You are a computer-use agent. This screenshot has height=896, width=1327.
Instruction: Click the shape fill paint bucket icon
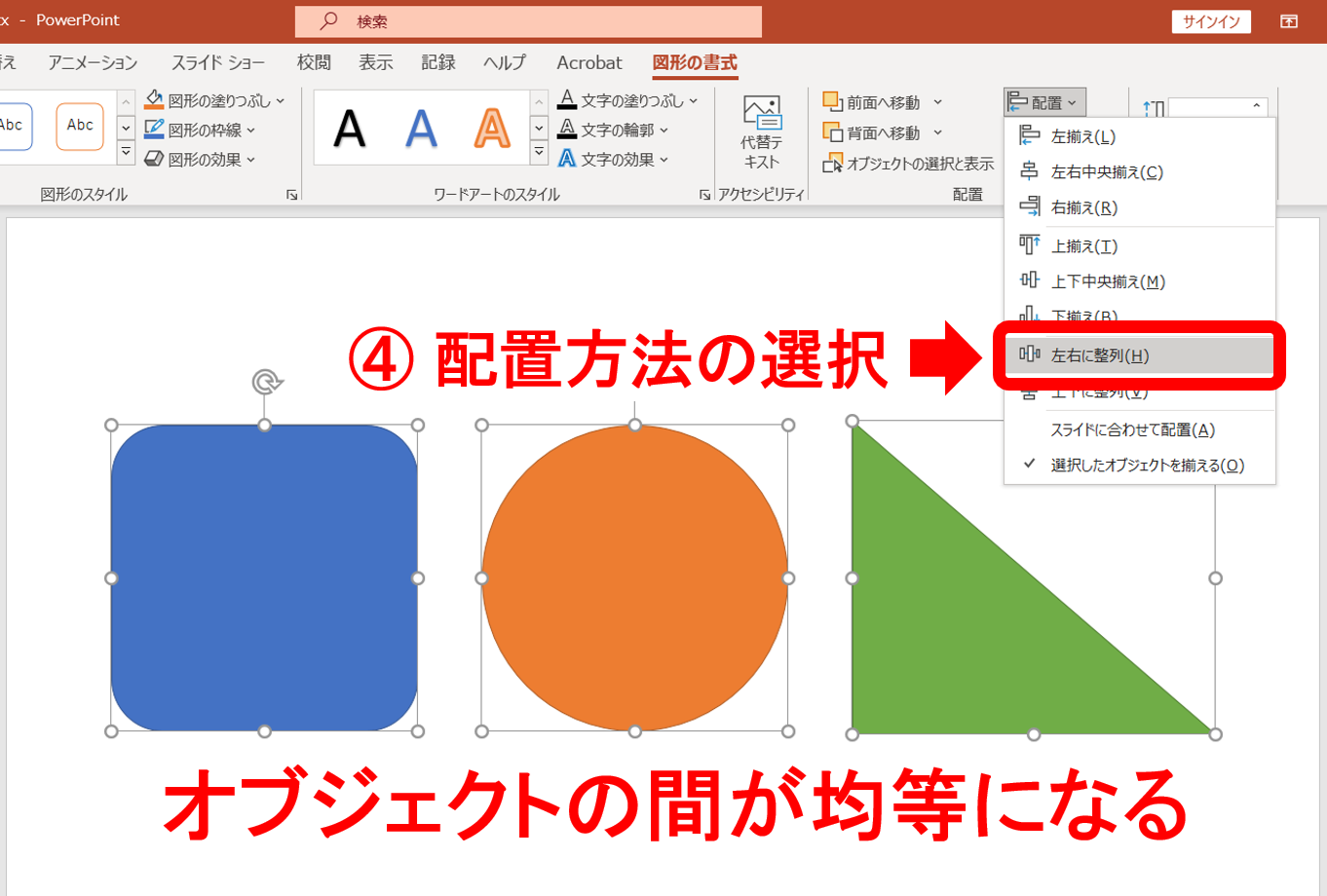tap(154, 99)
